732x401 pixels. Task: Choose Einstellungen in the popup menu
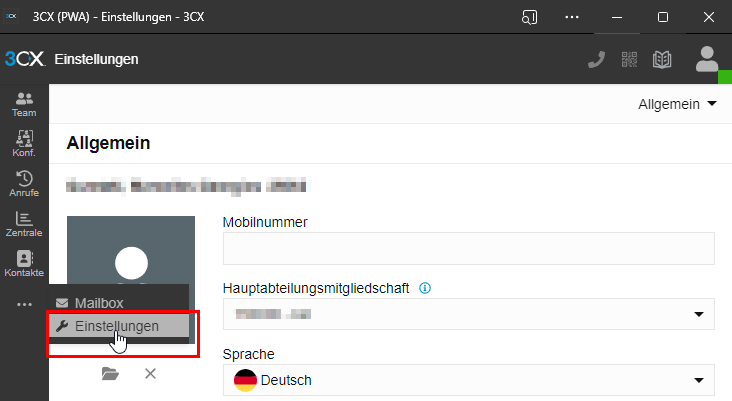(x=116, y=326)
